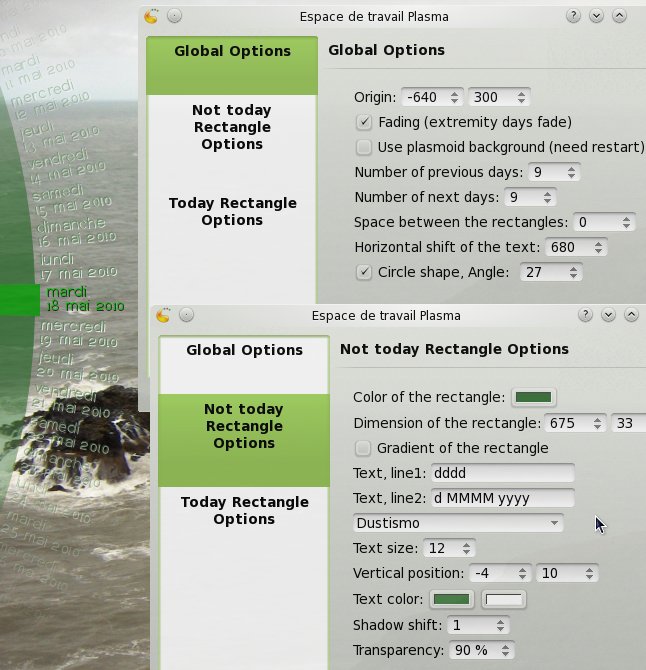Open the white Text color swatch
The width and height of the screenshot is (646, 670).
click(504, 599)
